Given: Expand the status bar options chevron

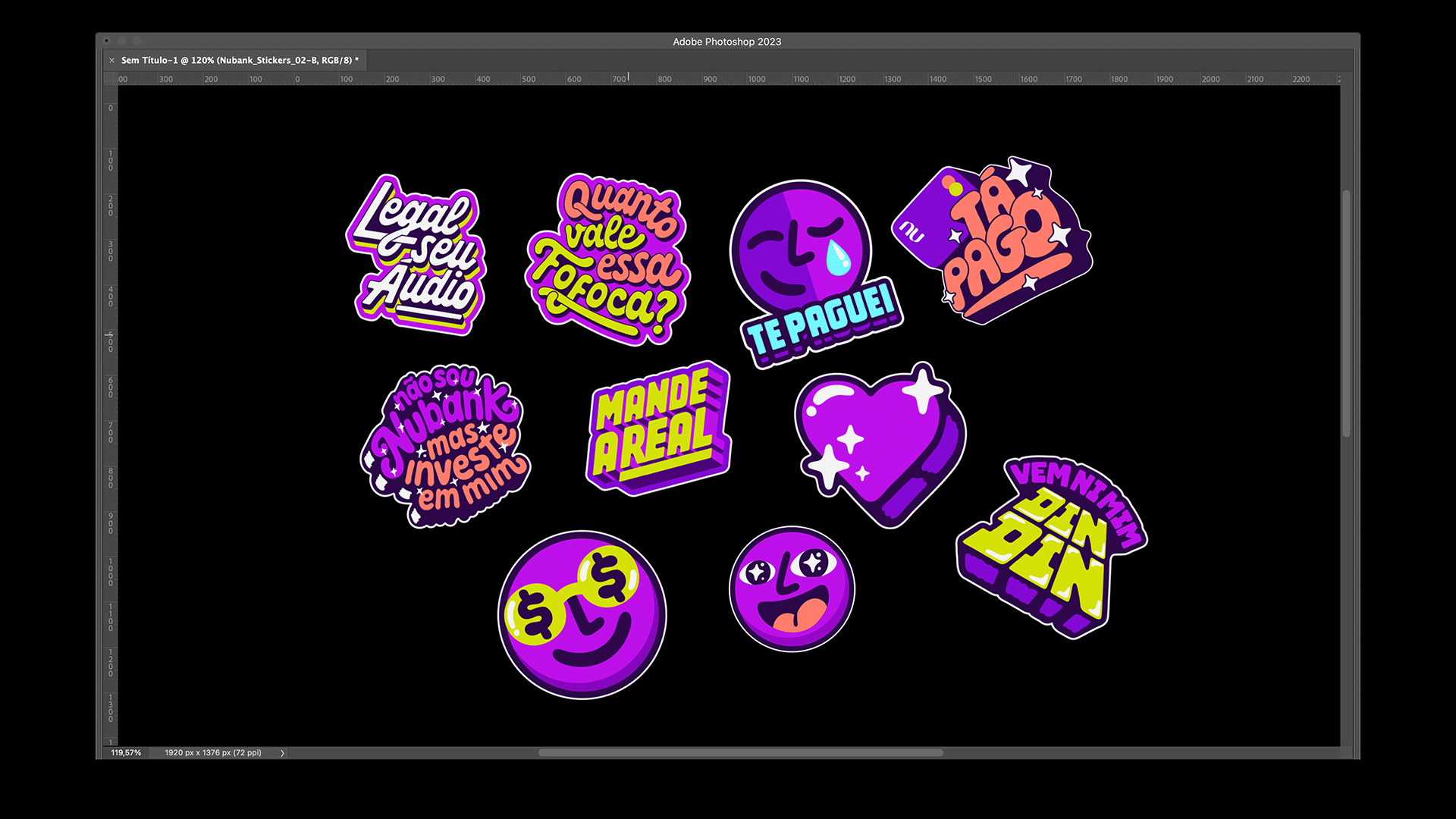Looking at the screenshot, I should (x=282, y=753).
